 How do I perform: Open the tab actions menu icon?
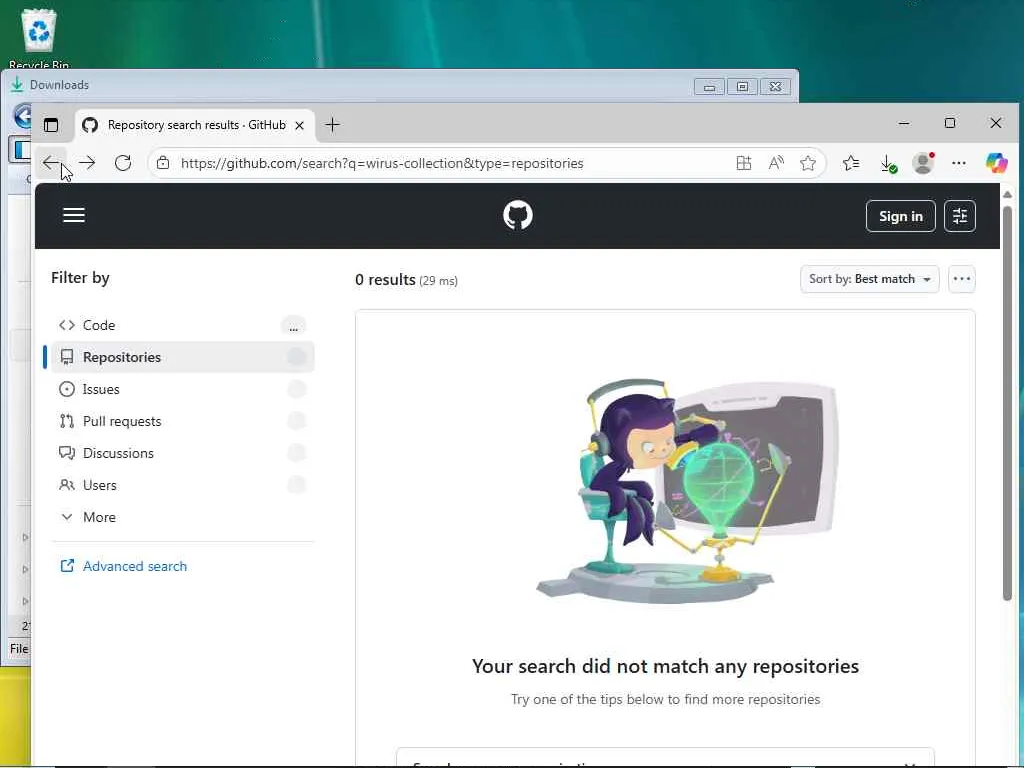click(51, 125)
